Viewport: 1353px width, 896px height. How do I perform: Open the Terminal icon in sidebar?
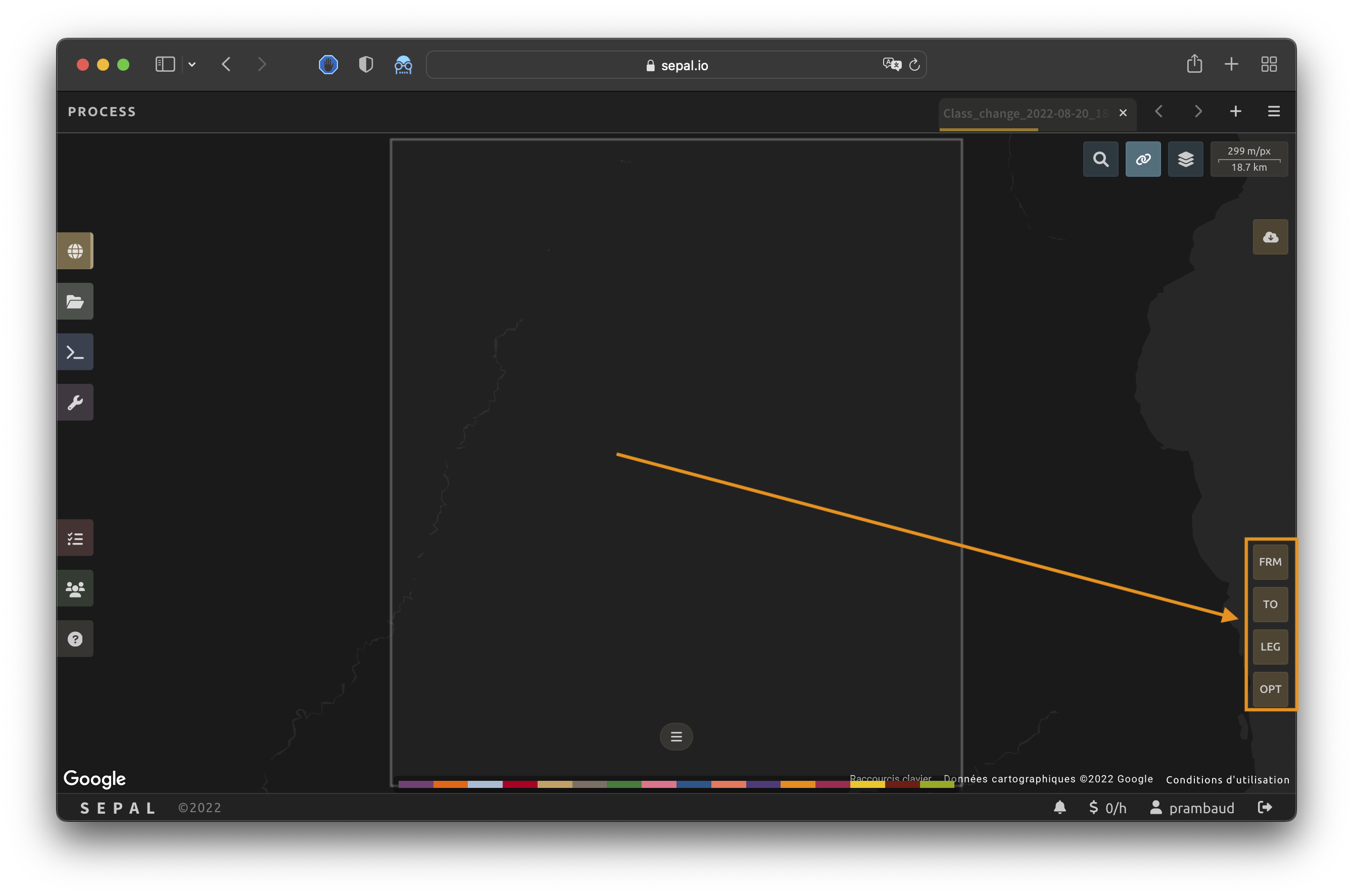tap(75, 352)
